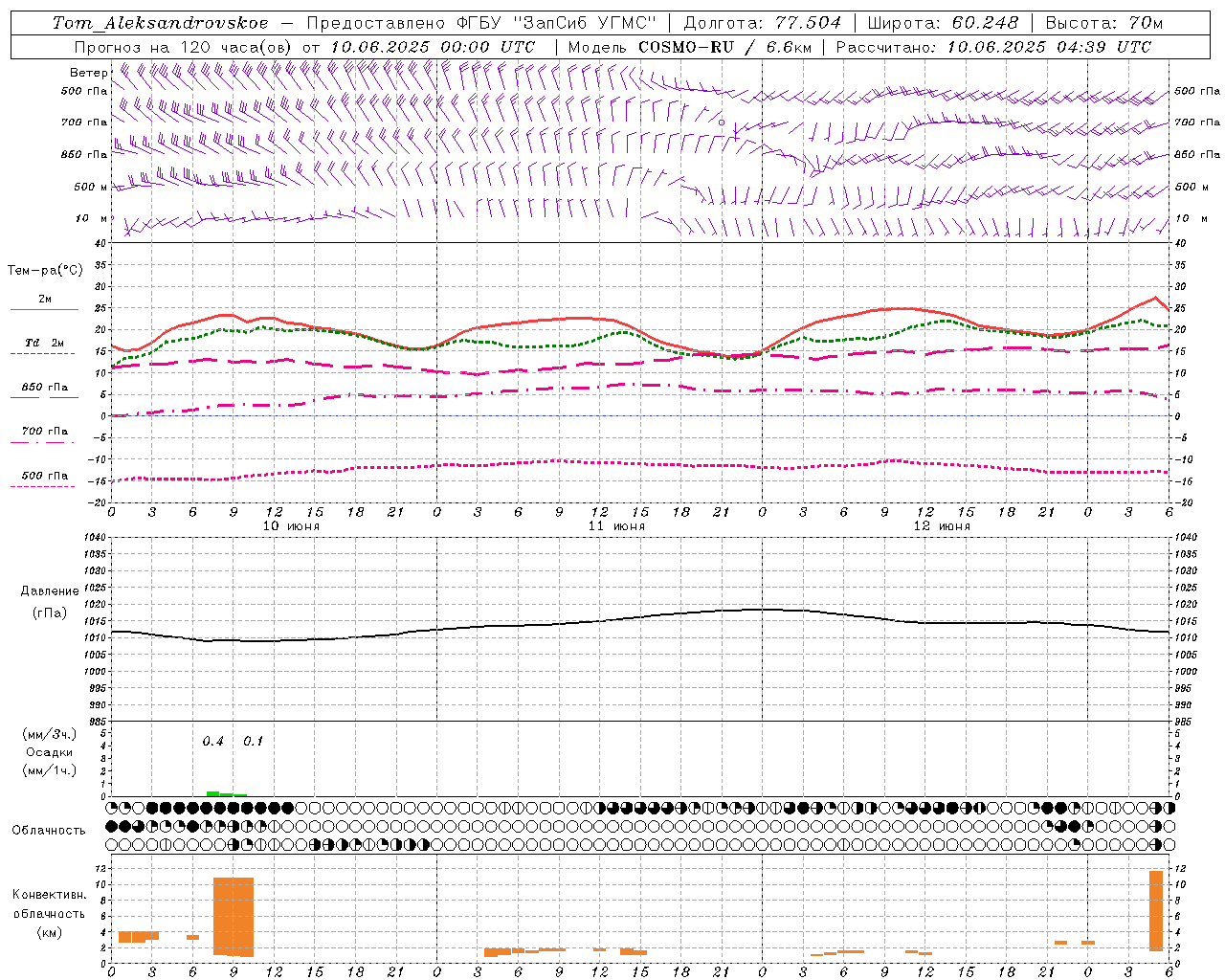1225x980 pixels.
Task: Click the red 2м temperature legend line
Action: pos(44,309)
